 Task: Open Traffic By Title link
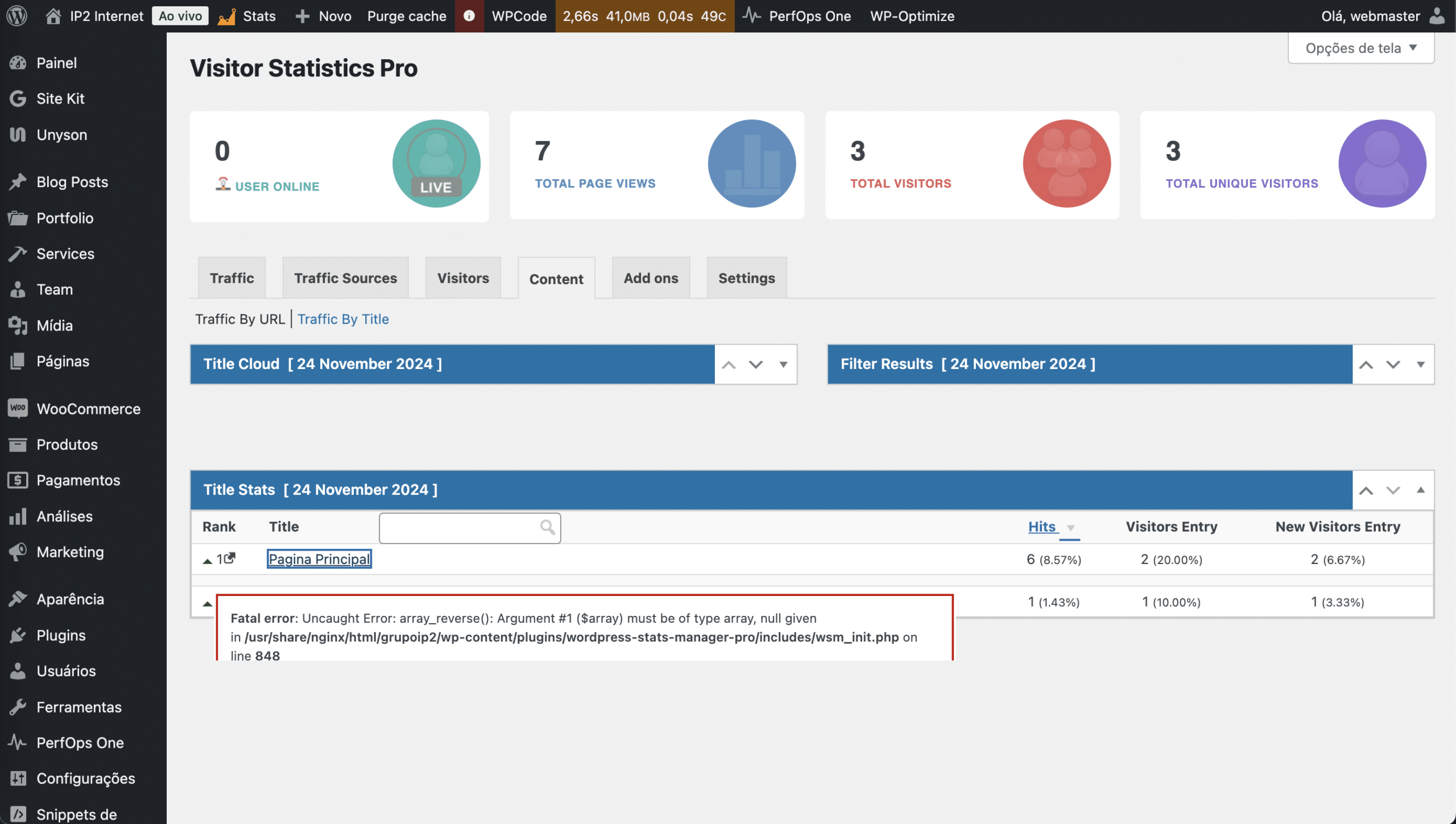pyautogui.click(x=343, y=319)
